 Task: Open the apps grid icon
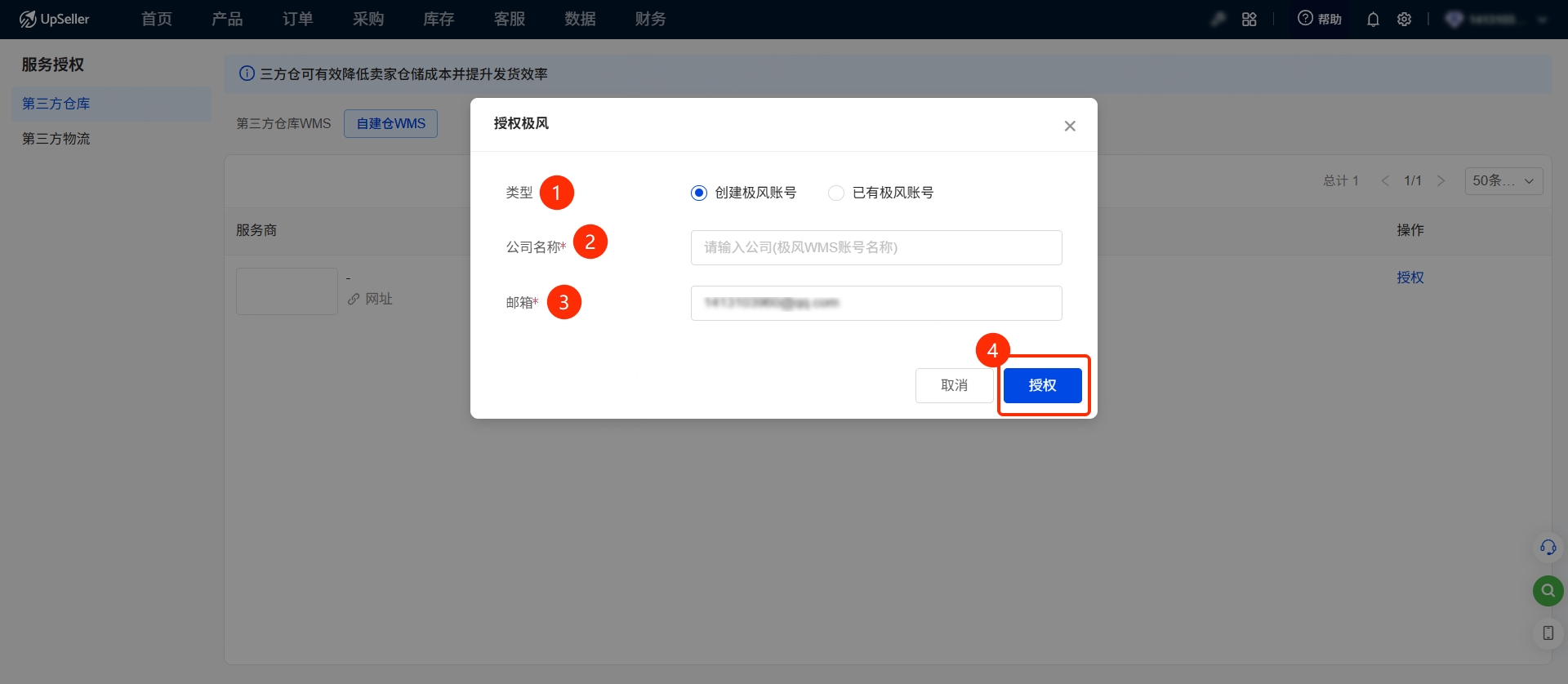[x=1249, y=19]
